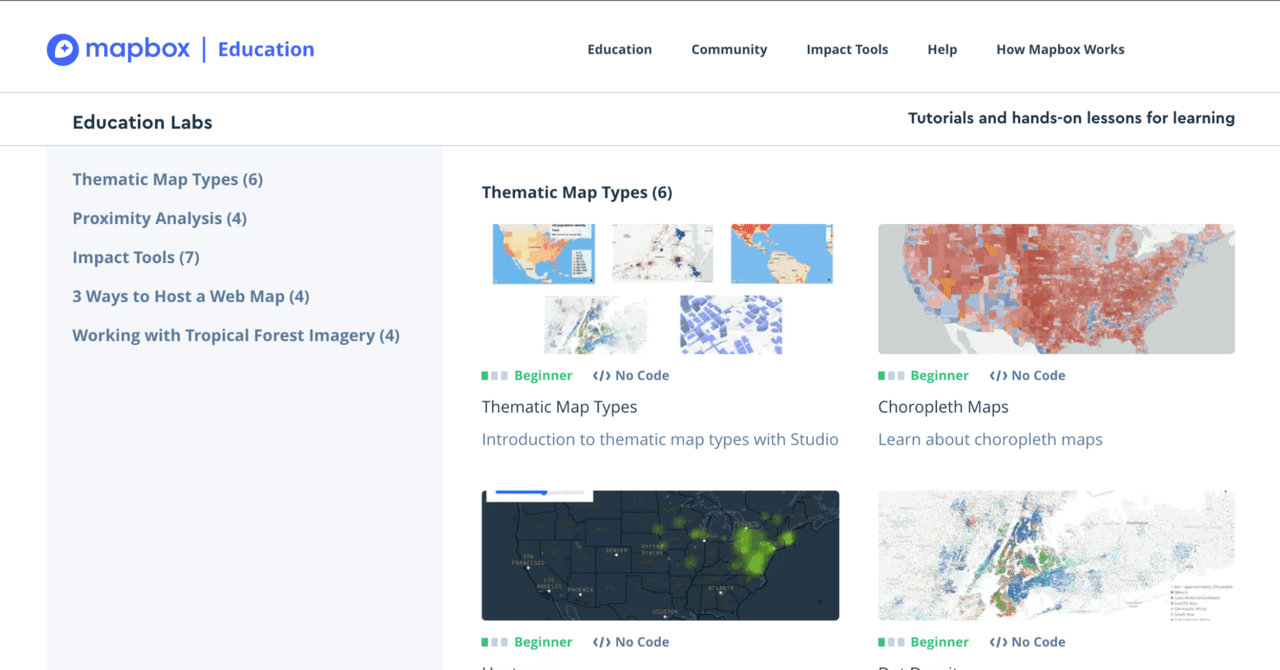Image resolution: width=1280 pixels, height=670 pixels.
Task: Open the Working with Tropical Forest Imagery section
Action: (x=235, y=335)
